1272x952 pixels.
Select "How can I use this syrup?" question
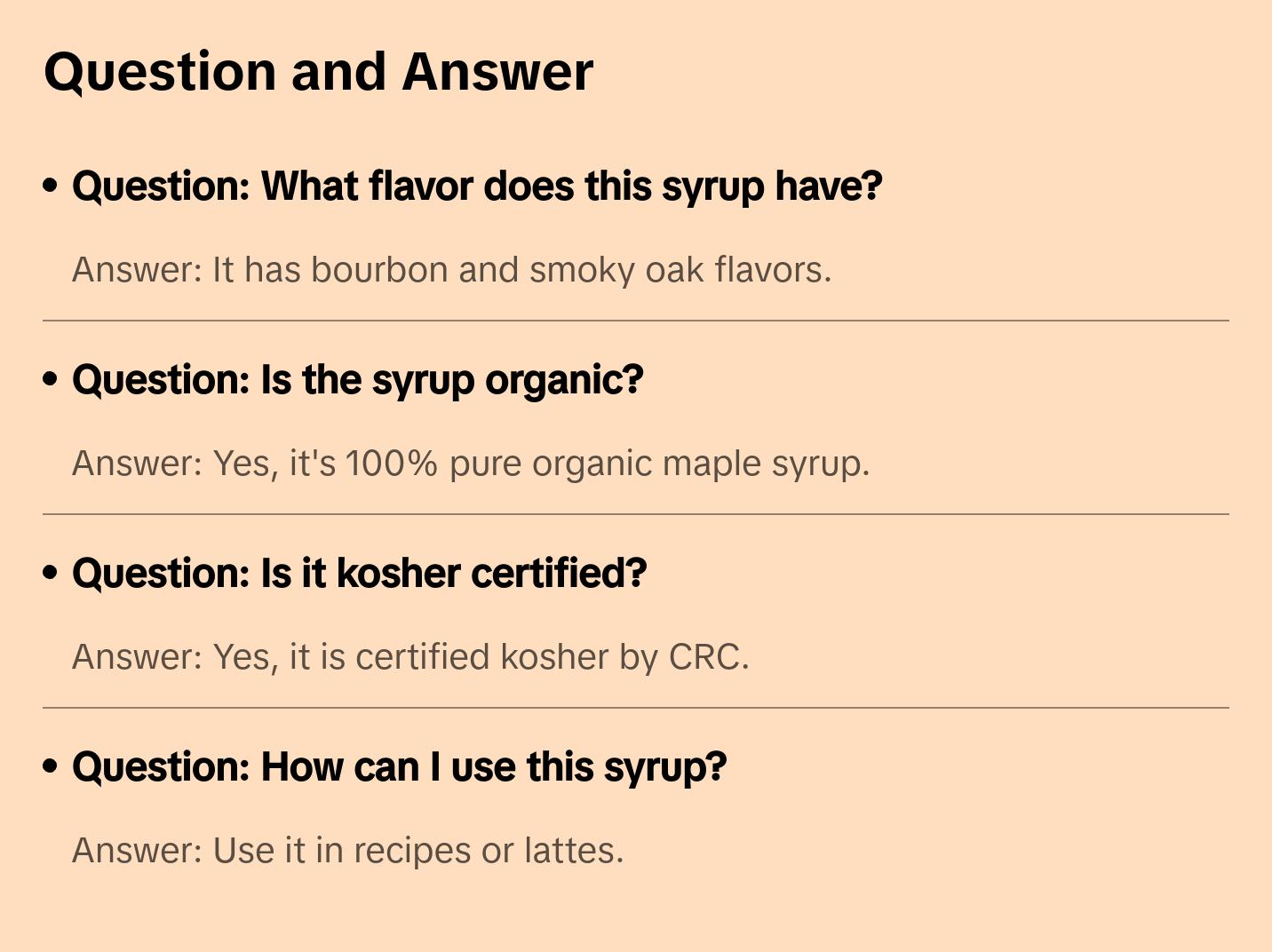click(399, 767)
